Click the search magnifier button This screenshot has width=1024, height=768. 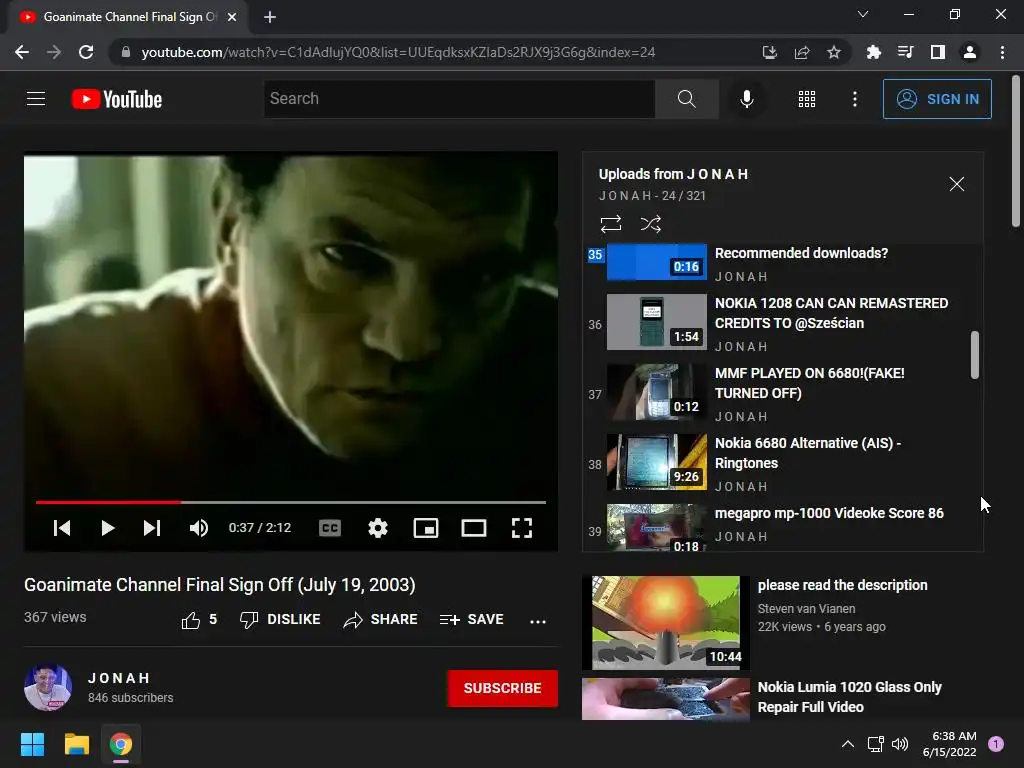[686, 99]
